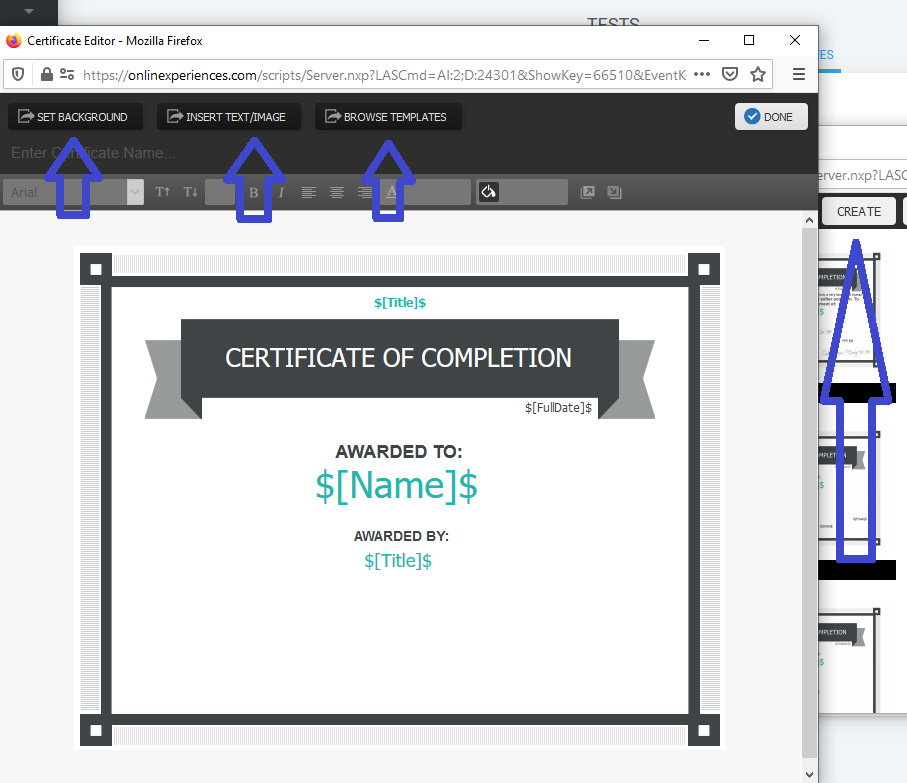Click the padlock site info icon
This screenshot has height=783, width=907.
[x=47, y=74]
